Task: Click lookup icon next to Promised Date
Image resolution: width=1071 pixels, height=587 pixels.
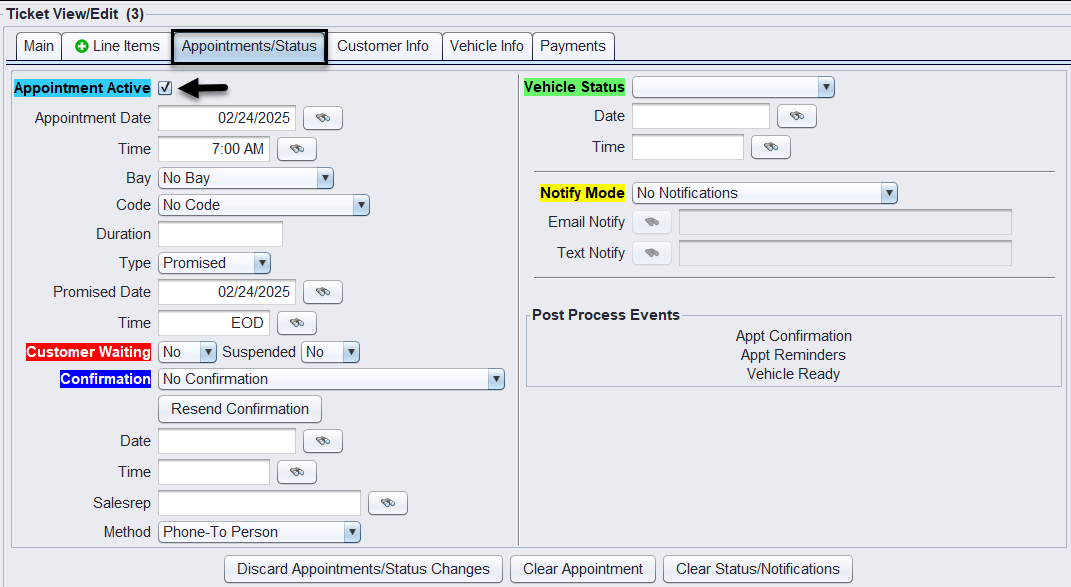Action: [x=322, y=292]
